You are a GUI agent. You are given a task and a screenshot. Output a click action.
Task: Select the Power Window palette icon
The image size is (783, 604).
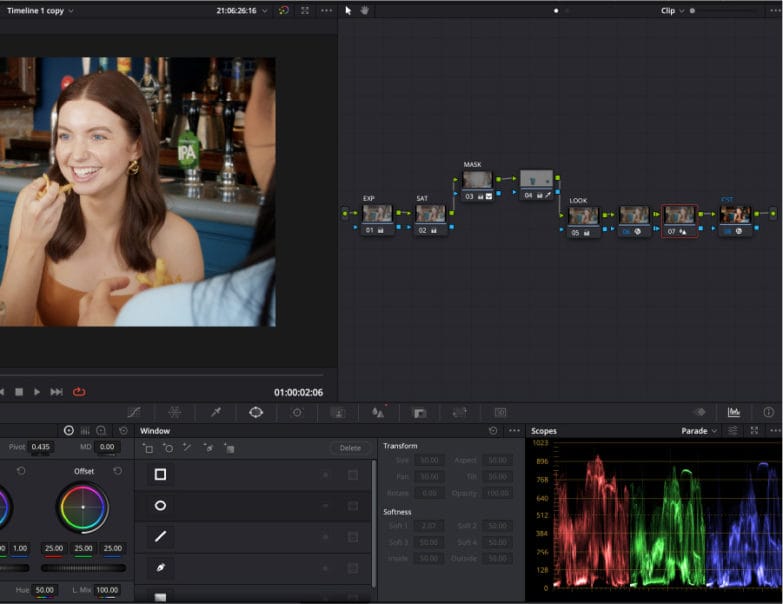click(256, 412)
